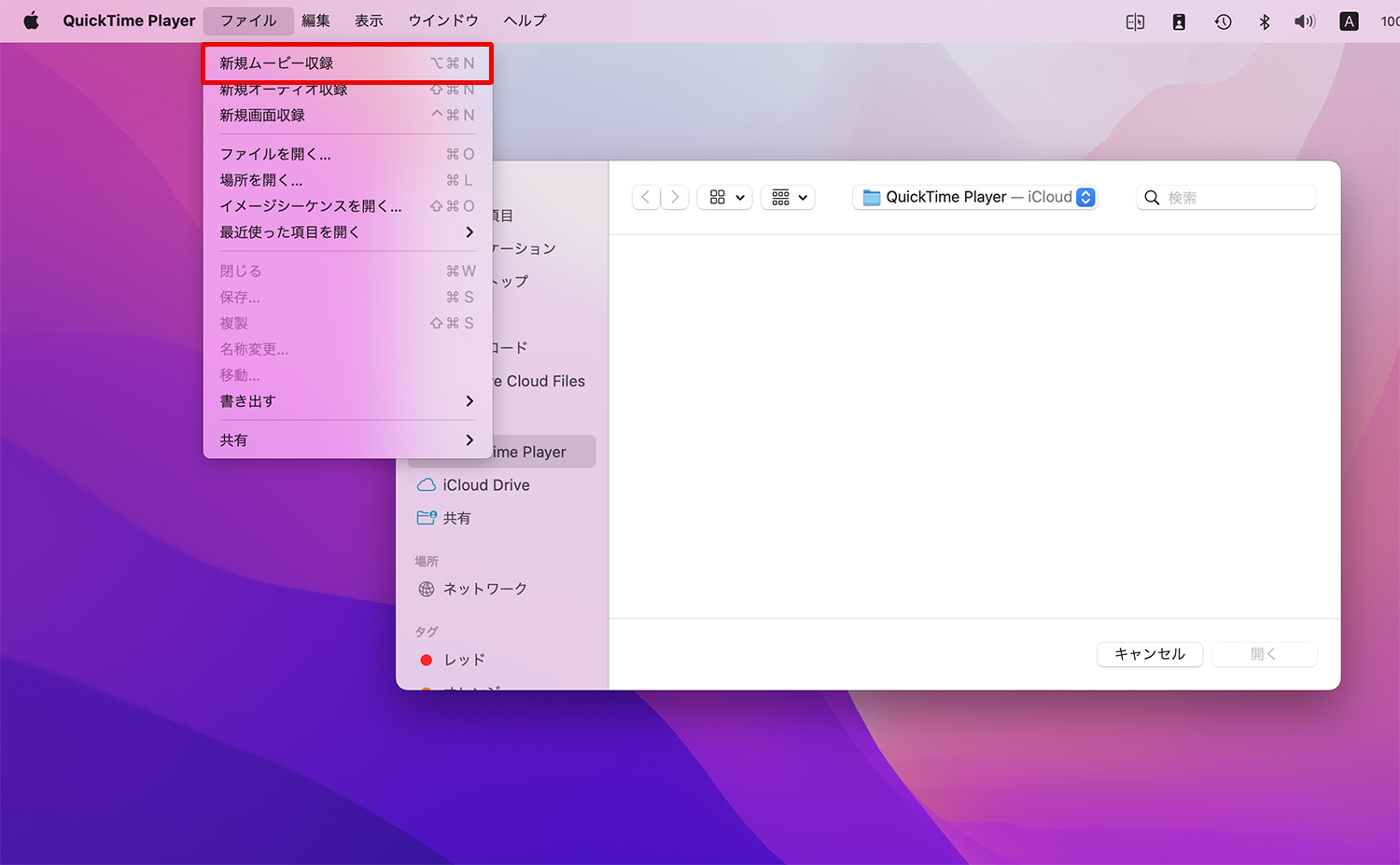Open the QuickTime Player — iCloud location popup

click(975, 198)
